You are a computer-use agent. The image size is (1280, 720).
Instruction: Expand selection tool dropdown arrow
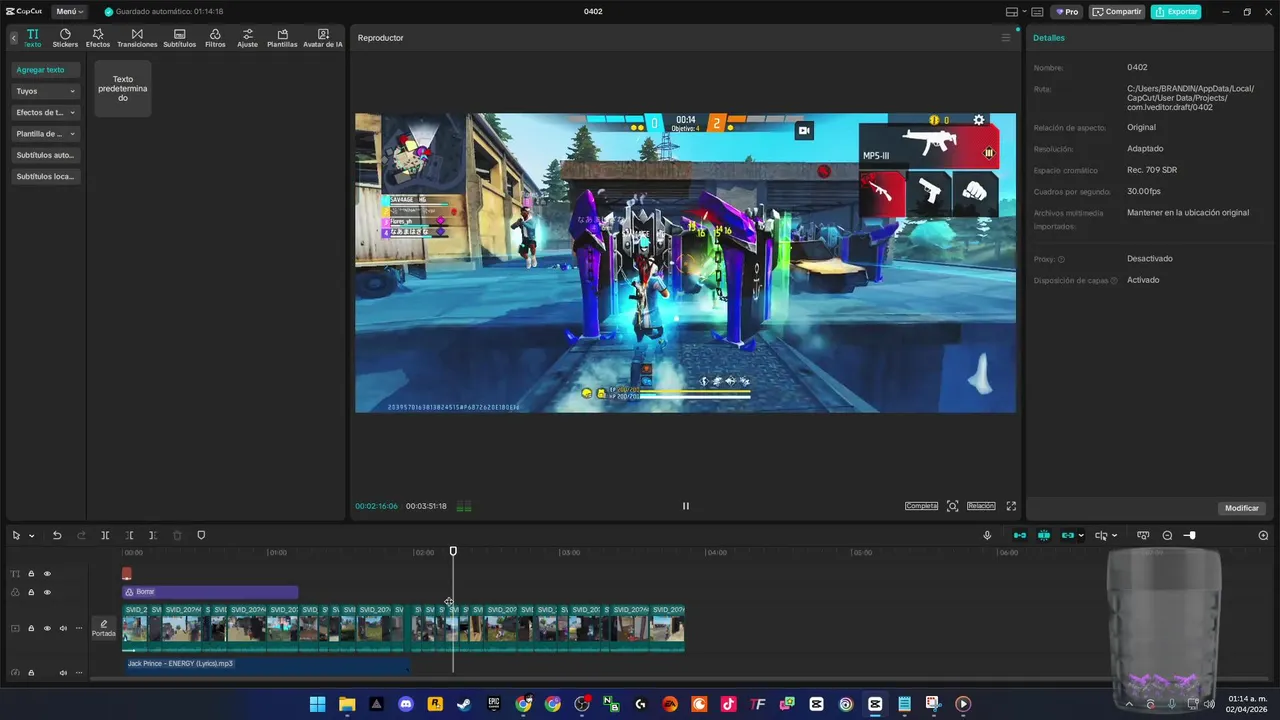point(31,536)
